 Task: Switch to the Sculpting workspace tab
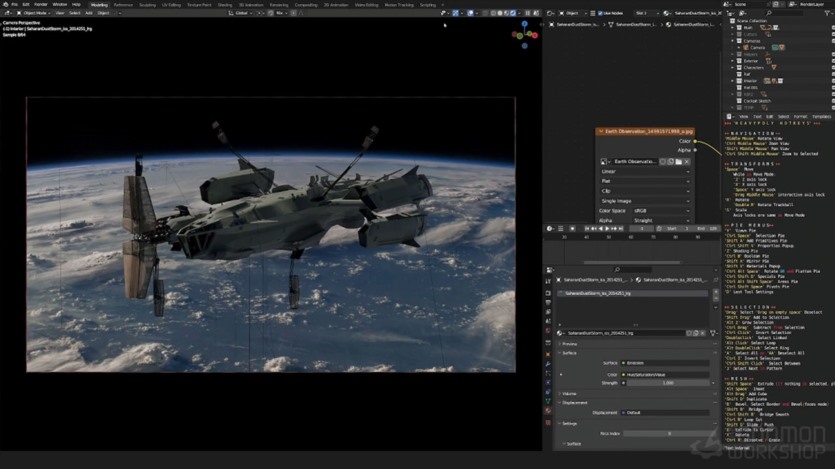pos(148,5)
